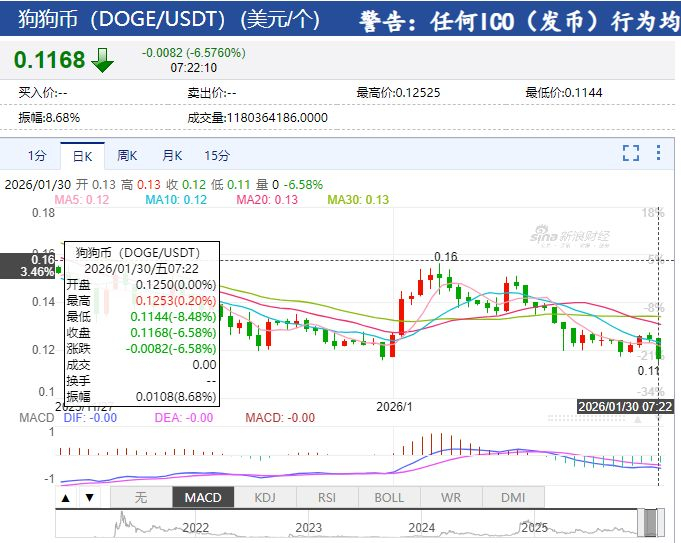
Task: Click the 0.16 peak price annotation
Action: point(446,256)
